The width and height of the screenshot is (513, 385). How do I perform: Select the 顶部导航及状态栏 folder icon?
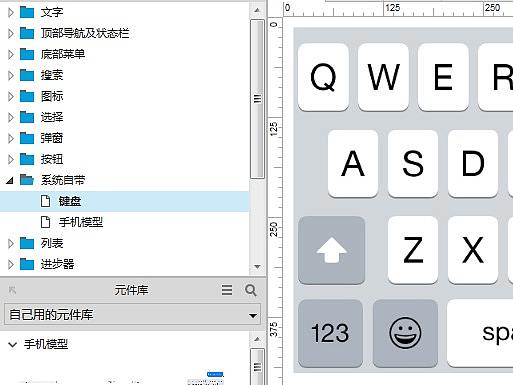(x=27, y=33)
